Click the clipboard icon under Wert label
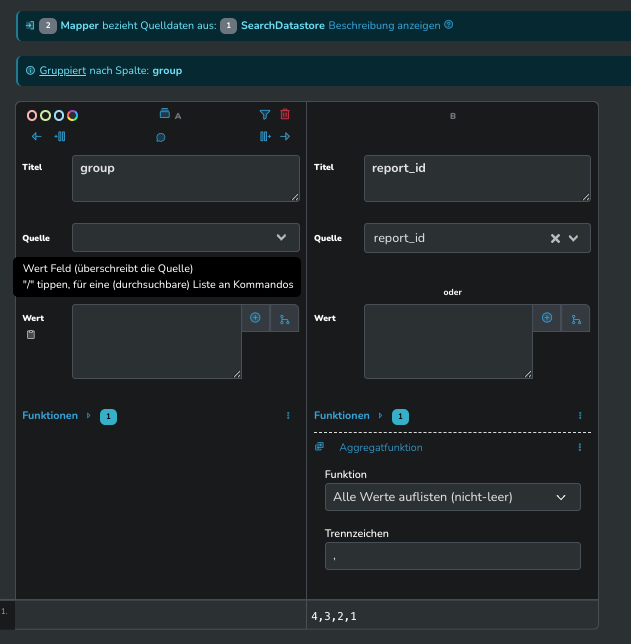 click(31, 335)
